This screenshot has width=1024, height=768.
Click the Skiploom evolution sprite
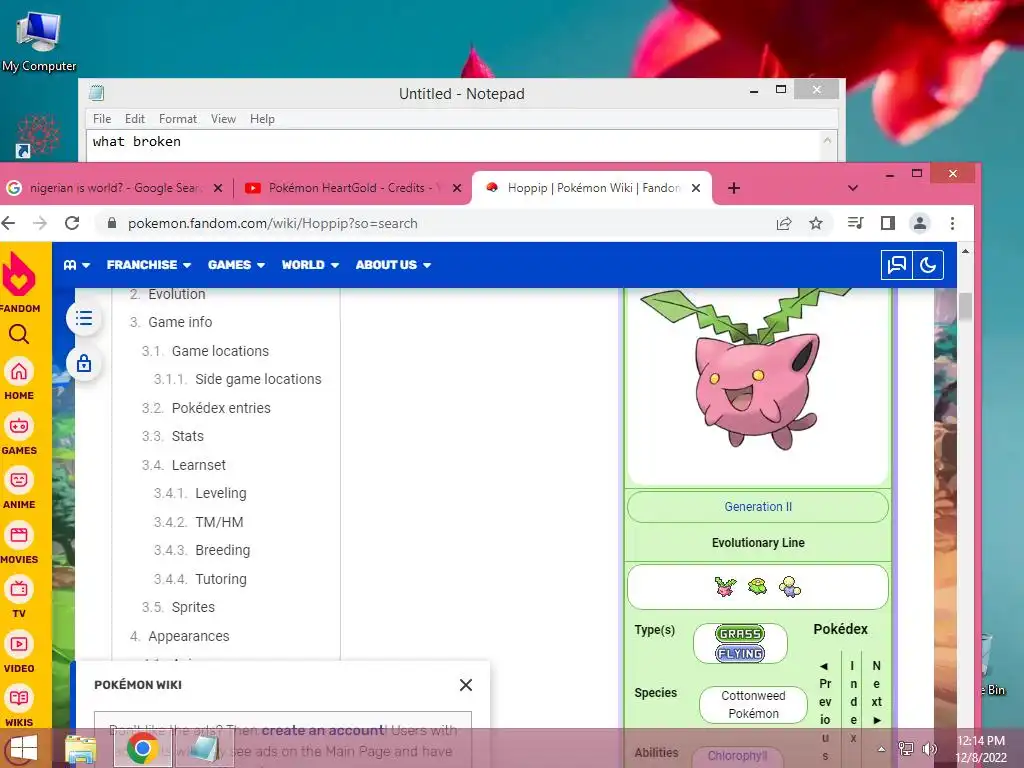[757, 586]
